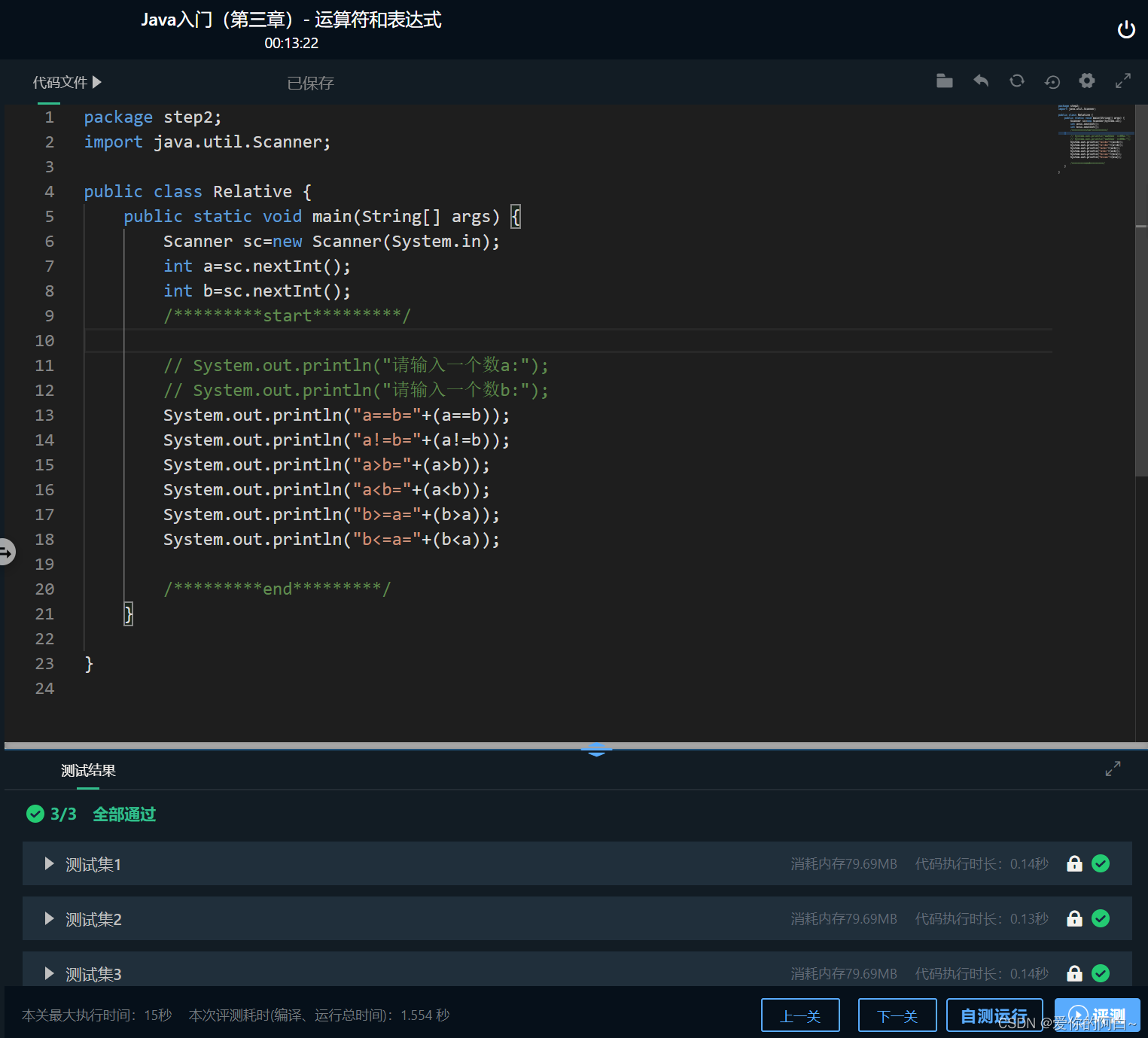Click the reset code refresh icon
Screen dimensions: 1148x1038
[1016, 81]
